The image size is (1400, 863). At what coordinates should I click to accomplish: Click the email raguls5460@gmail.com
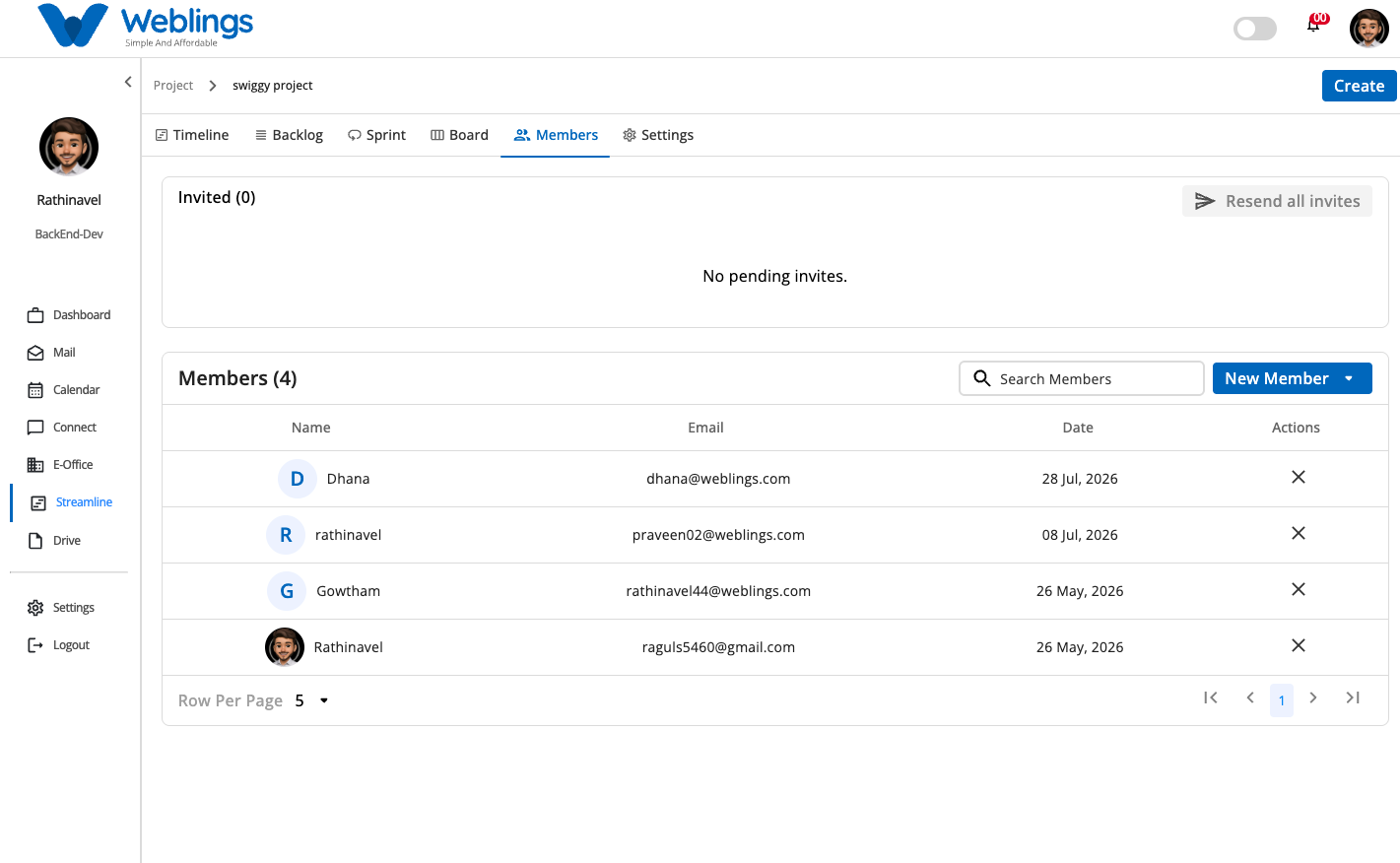coord(718,647)
